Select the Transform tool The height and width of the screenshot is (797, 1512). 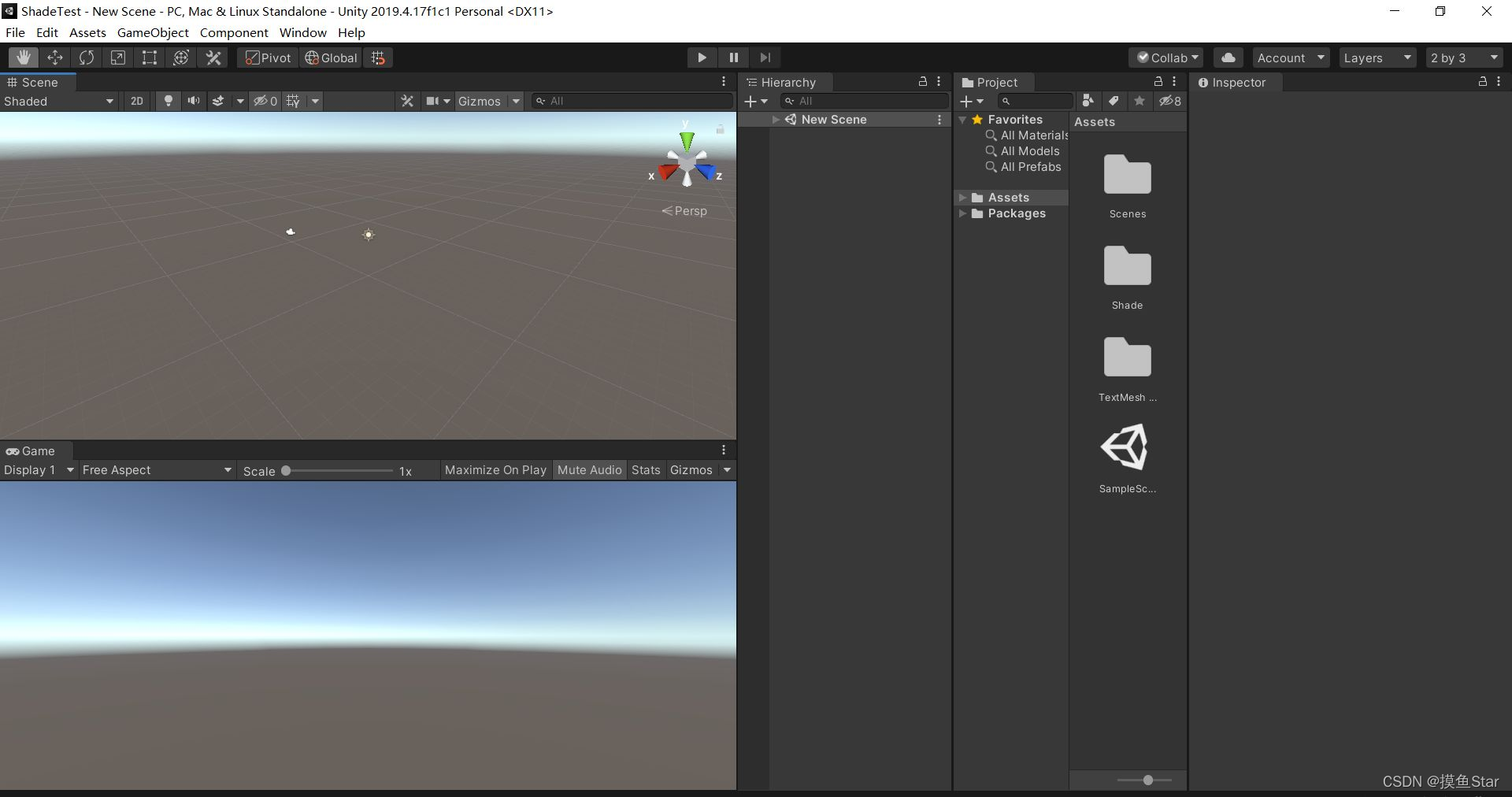point(181,57)
